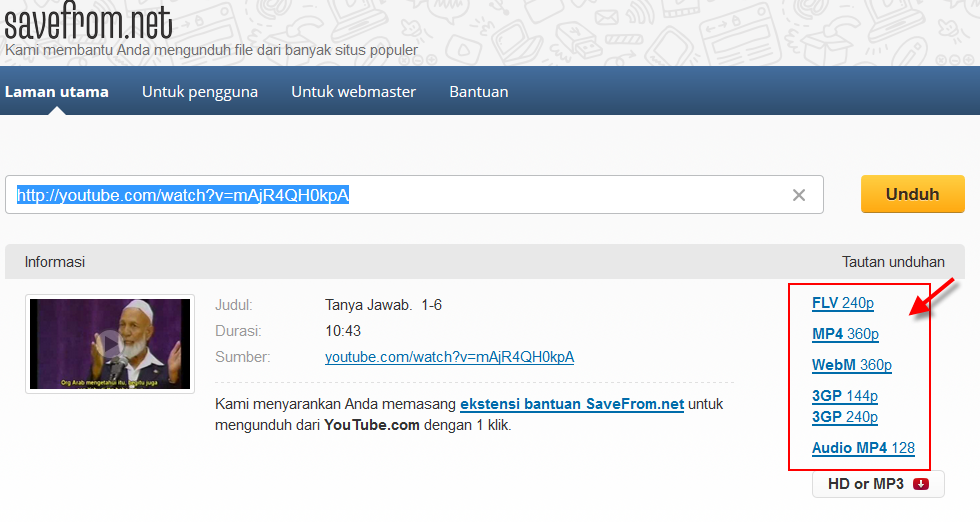Click the Durasi label
Viewport: 980px width, 522px height.
tap(238, 331)
